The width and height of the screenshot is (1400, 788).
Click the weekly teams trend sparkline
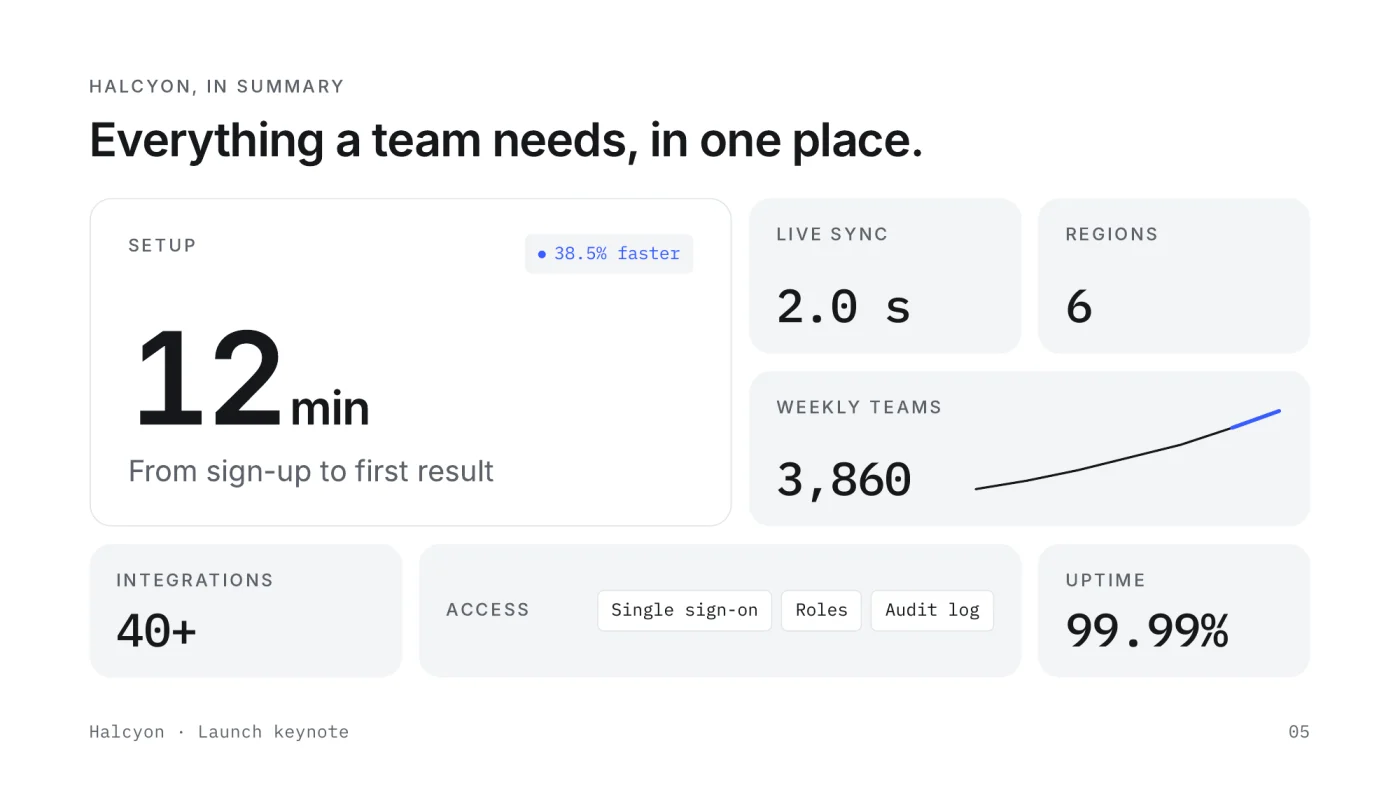(1127, 450)
